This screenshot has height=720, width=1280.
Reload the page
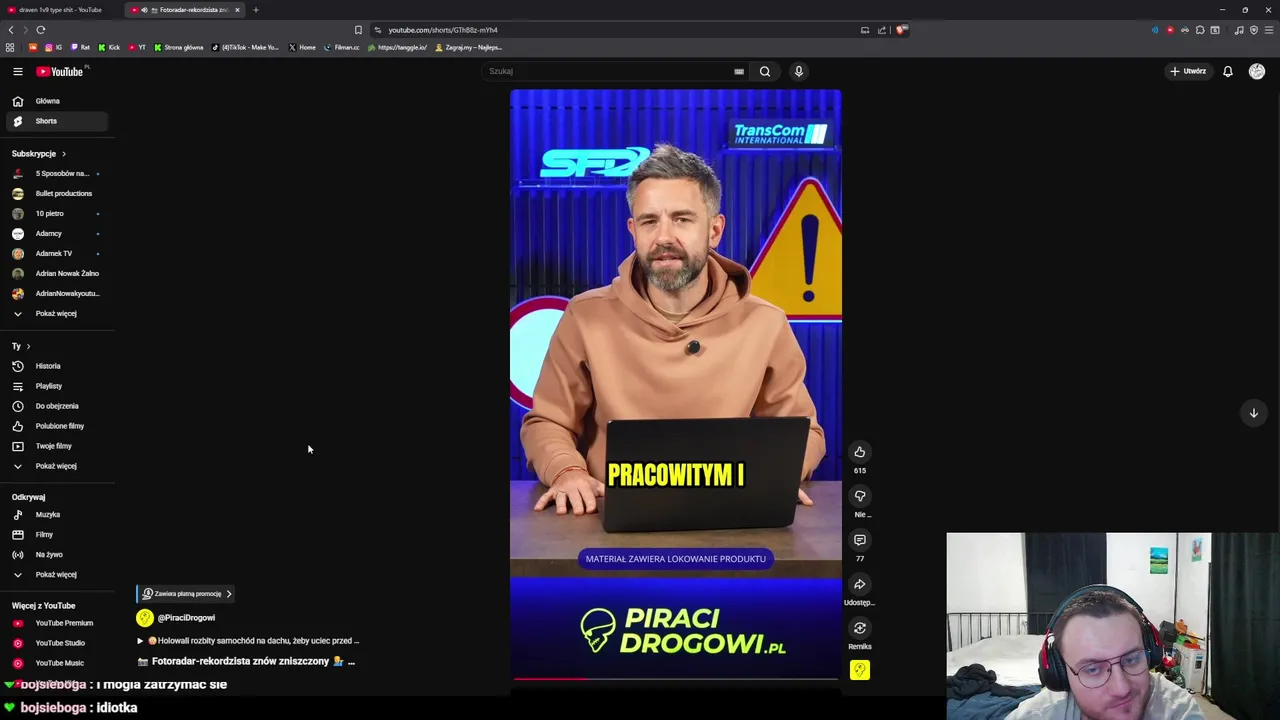point(40,30)
